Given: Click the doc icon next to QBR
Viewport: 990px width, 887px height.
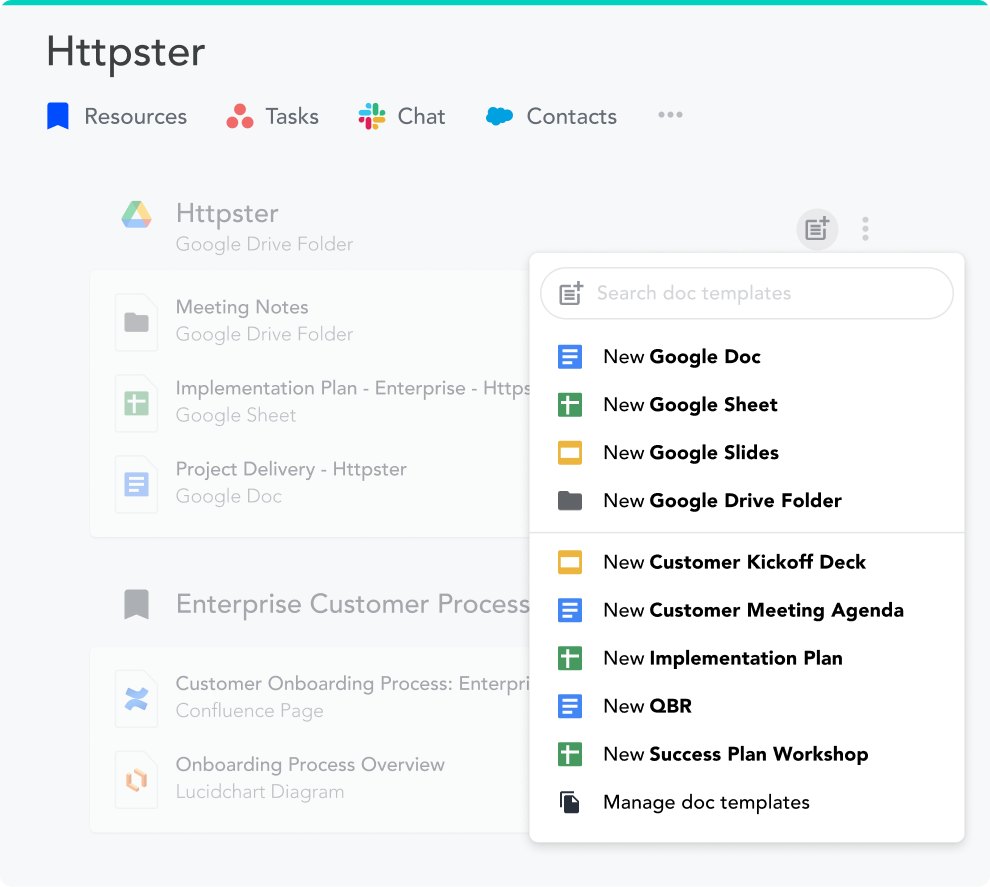Looking at the screenshot, I should pos(570,706).
